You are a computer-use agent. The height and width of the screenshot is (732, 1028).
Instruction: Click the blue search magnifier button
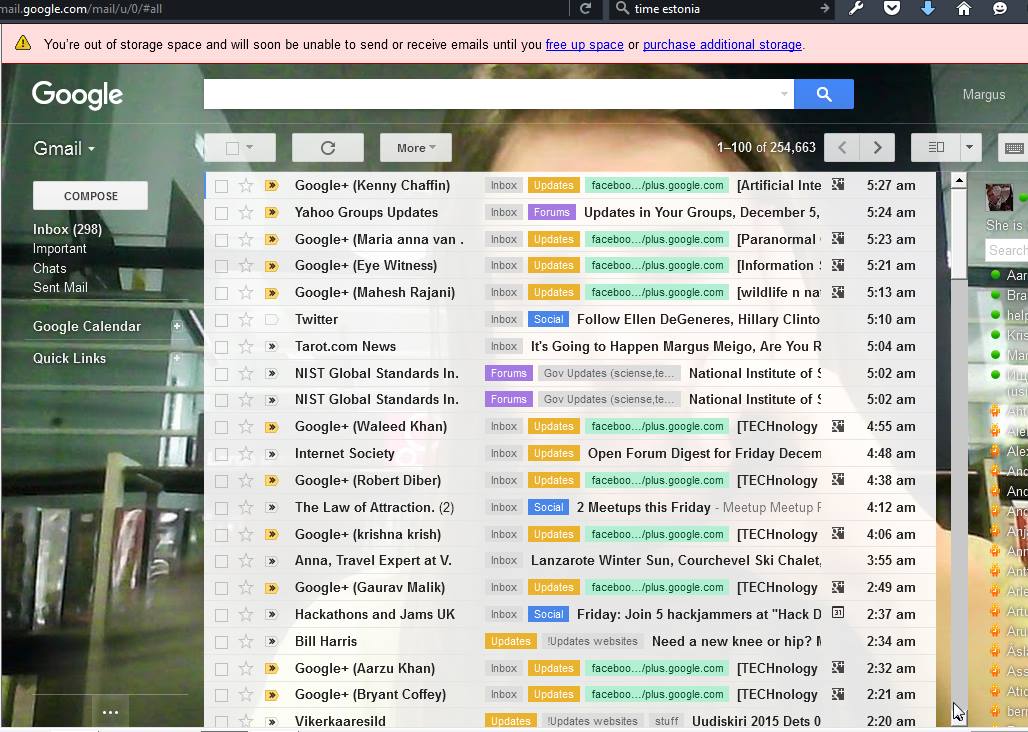coord(823,94)
